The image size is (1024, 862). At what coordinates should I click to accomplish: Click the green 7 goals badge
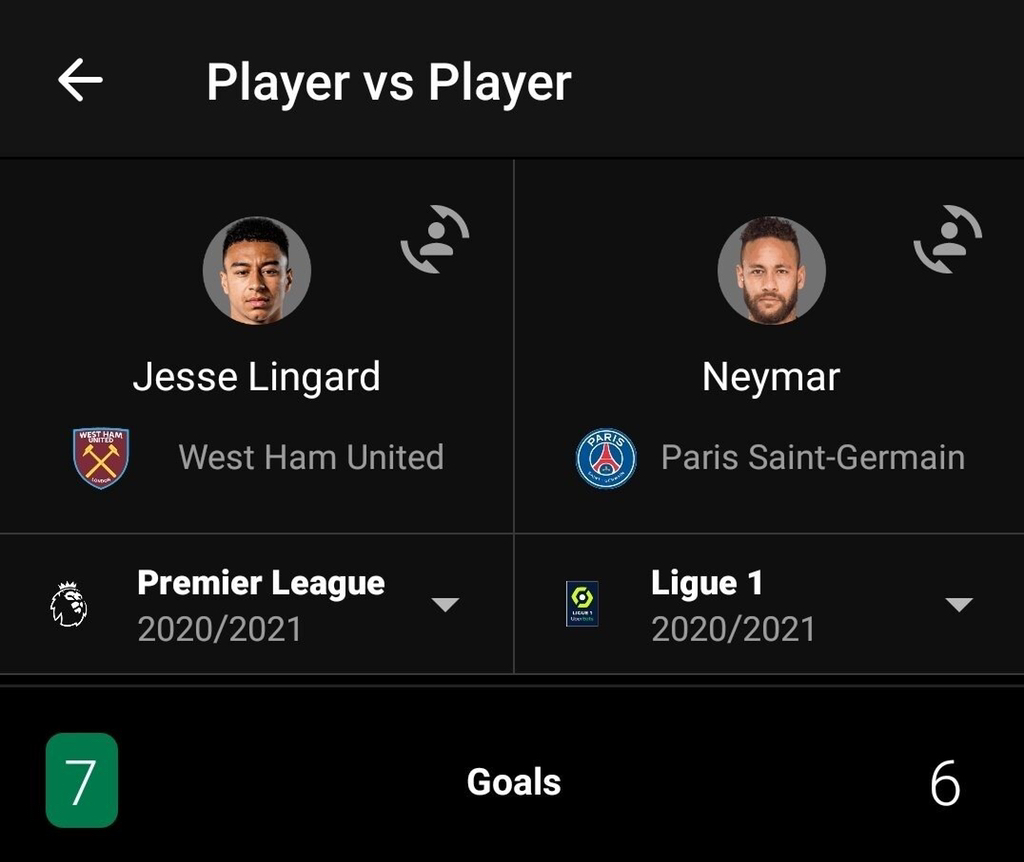pyautogui.click(x=82, y=781)
